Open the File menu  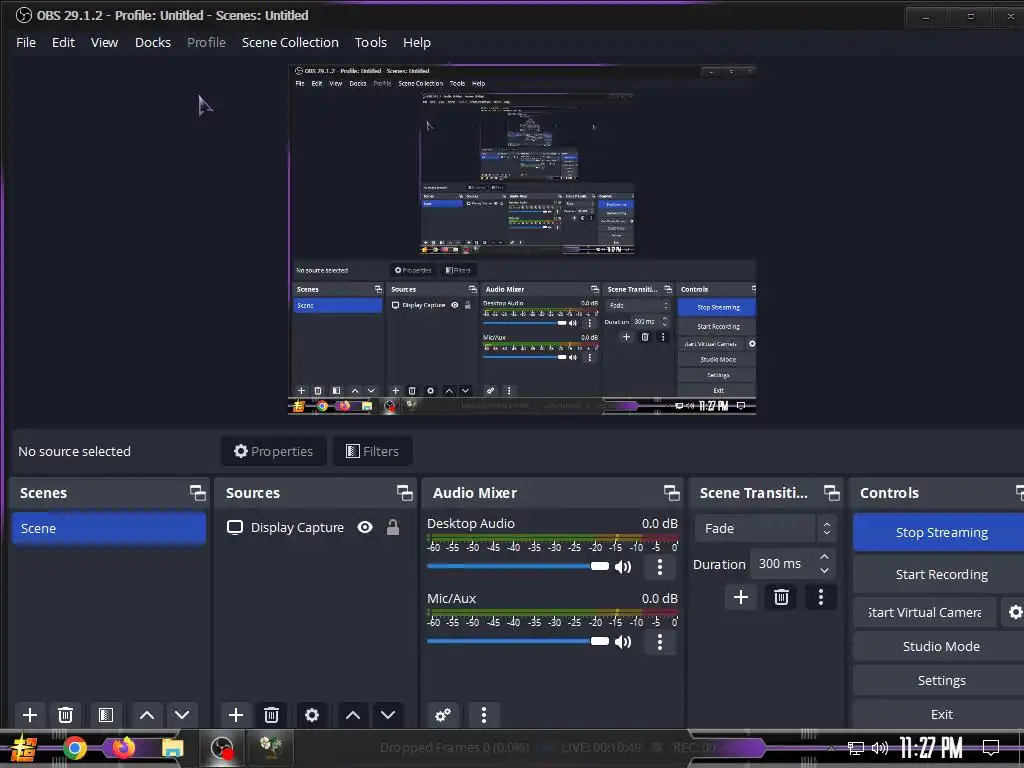pyautogui.click(x=26, y=42)
